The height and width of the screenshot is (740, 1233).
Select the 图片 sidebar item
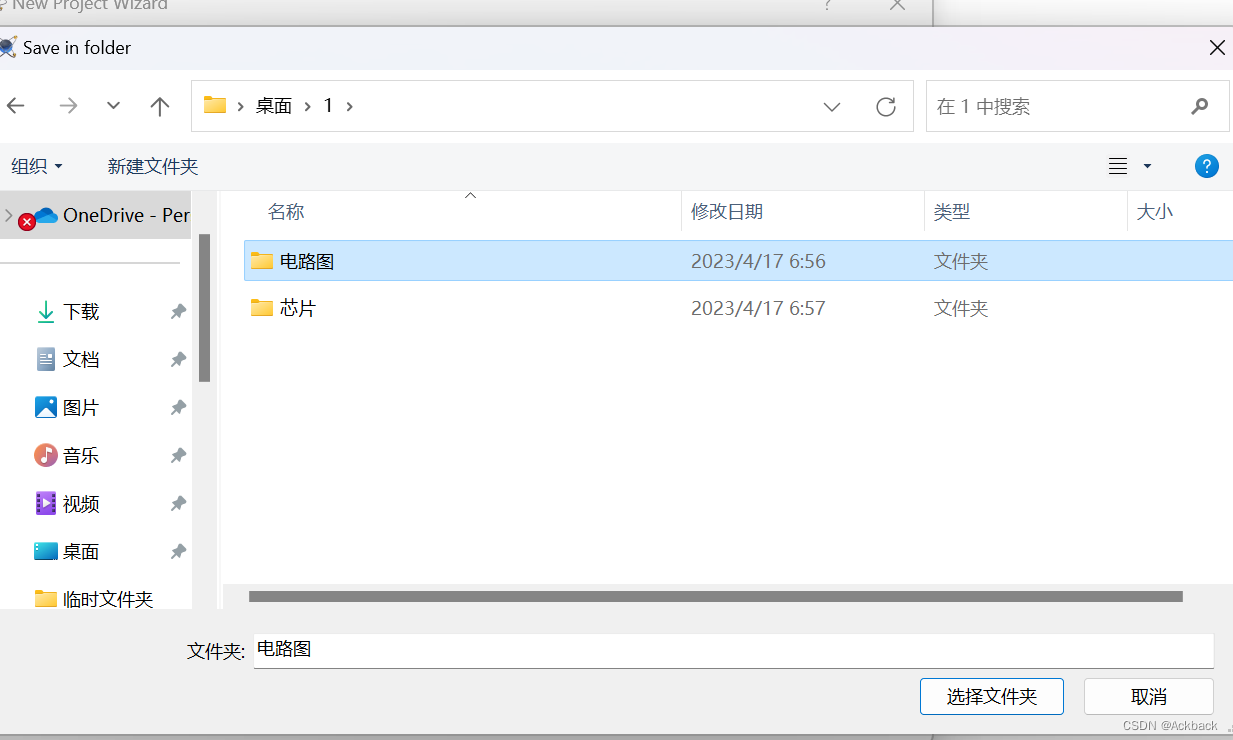[x=80, y=407]
